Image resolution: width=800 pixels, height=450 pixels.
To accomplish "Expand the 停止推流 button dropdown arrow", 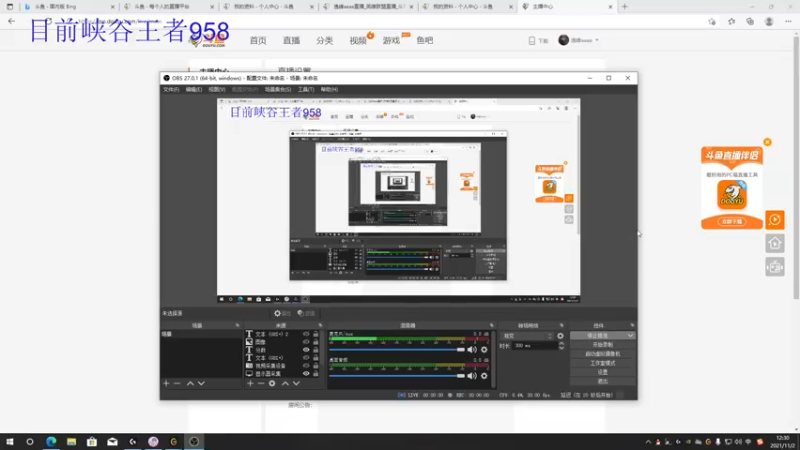I will pos(631,336).
